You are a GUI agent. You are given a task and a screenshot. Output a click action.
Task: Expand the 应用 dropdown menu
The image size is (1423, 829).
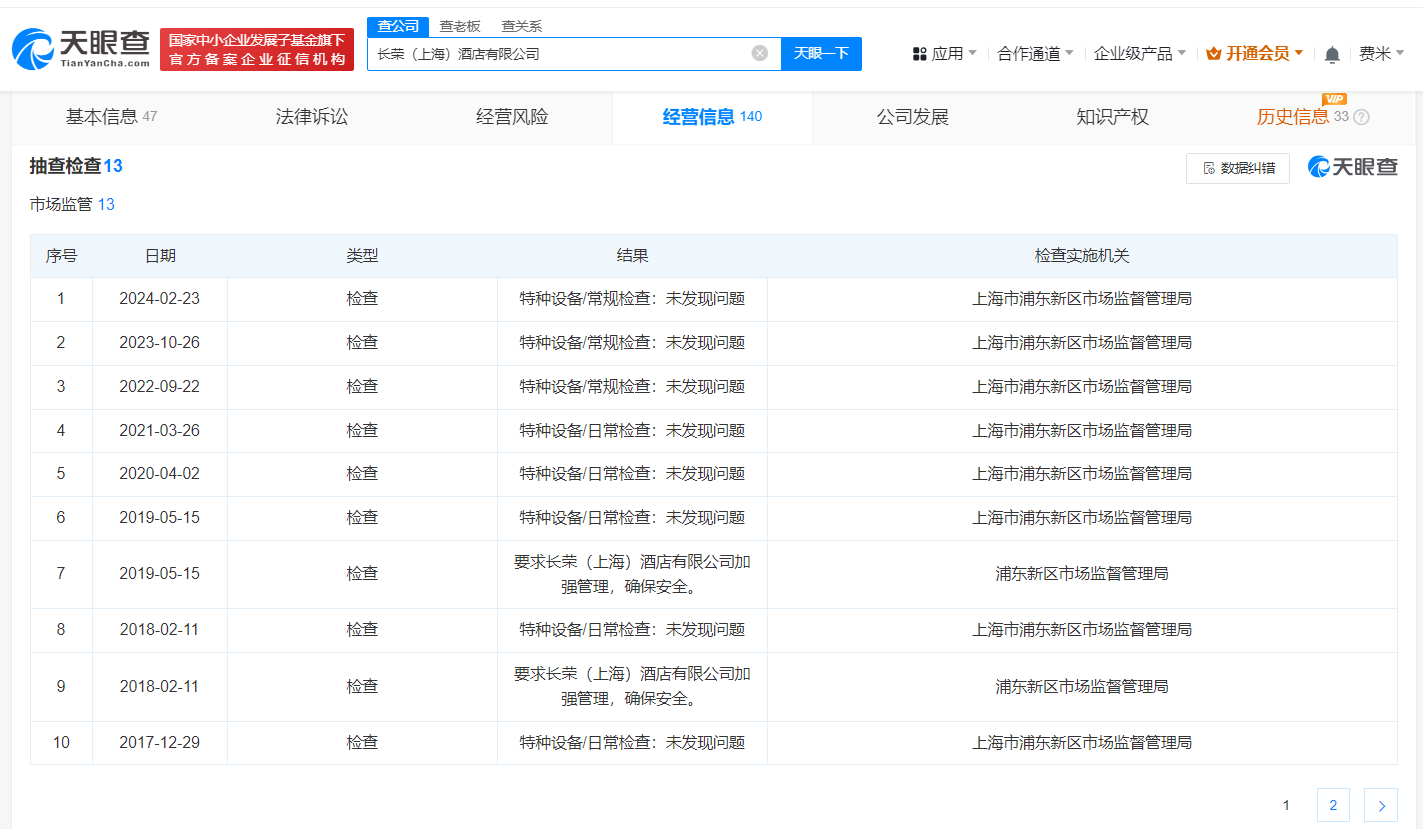[945, 54]
